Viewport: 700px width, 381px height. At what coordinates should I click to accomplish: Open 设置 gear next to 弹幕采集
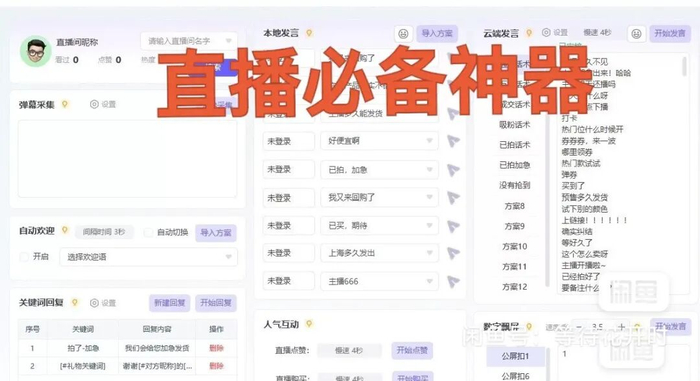click(103, 105)
